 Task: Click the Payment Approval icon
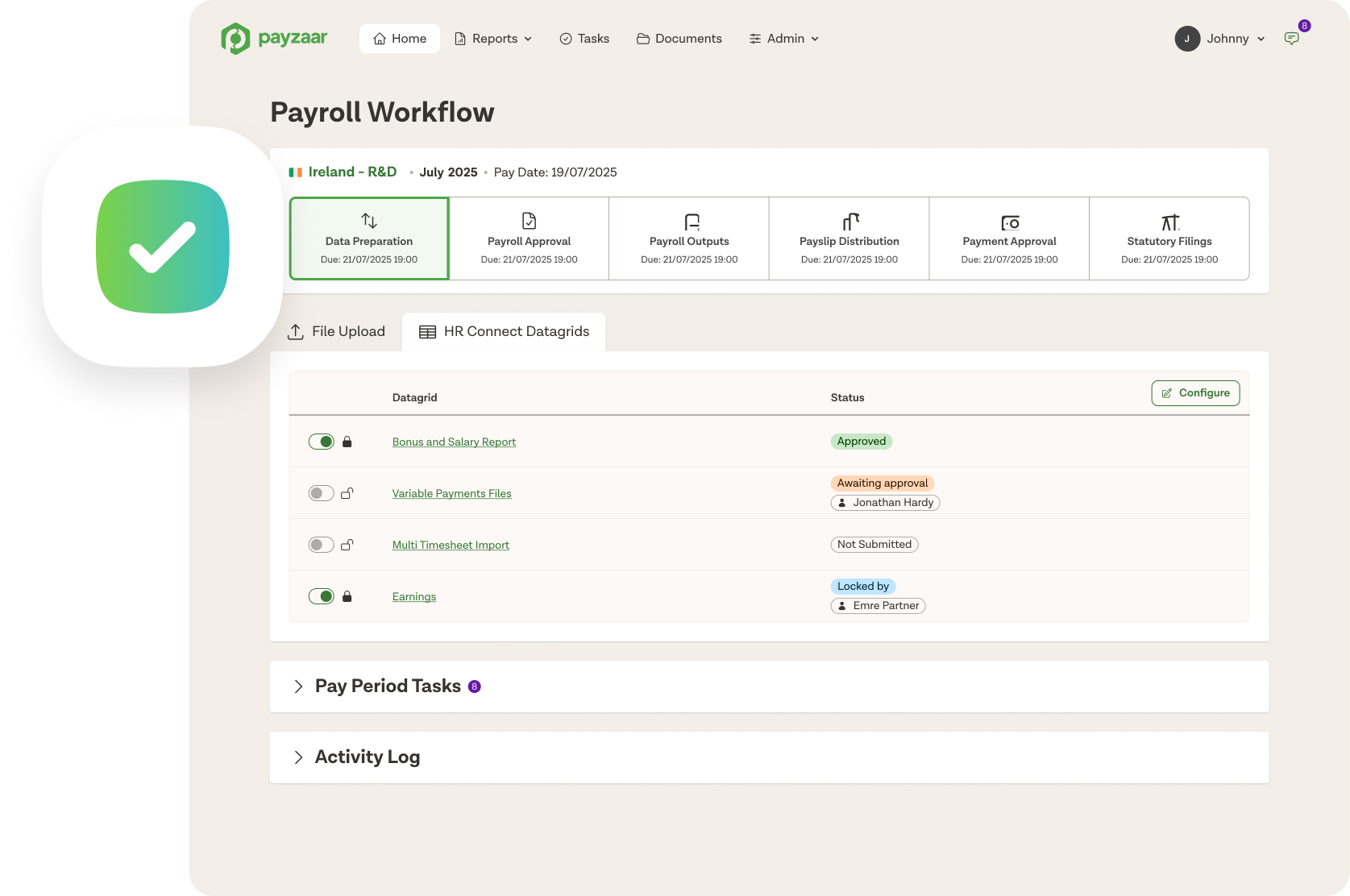[1010, 222]
